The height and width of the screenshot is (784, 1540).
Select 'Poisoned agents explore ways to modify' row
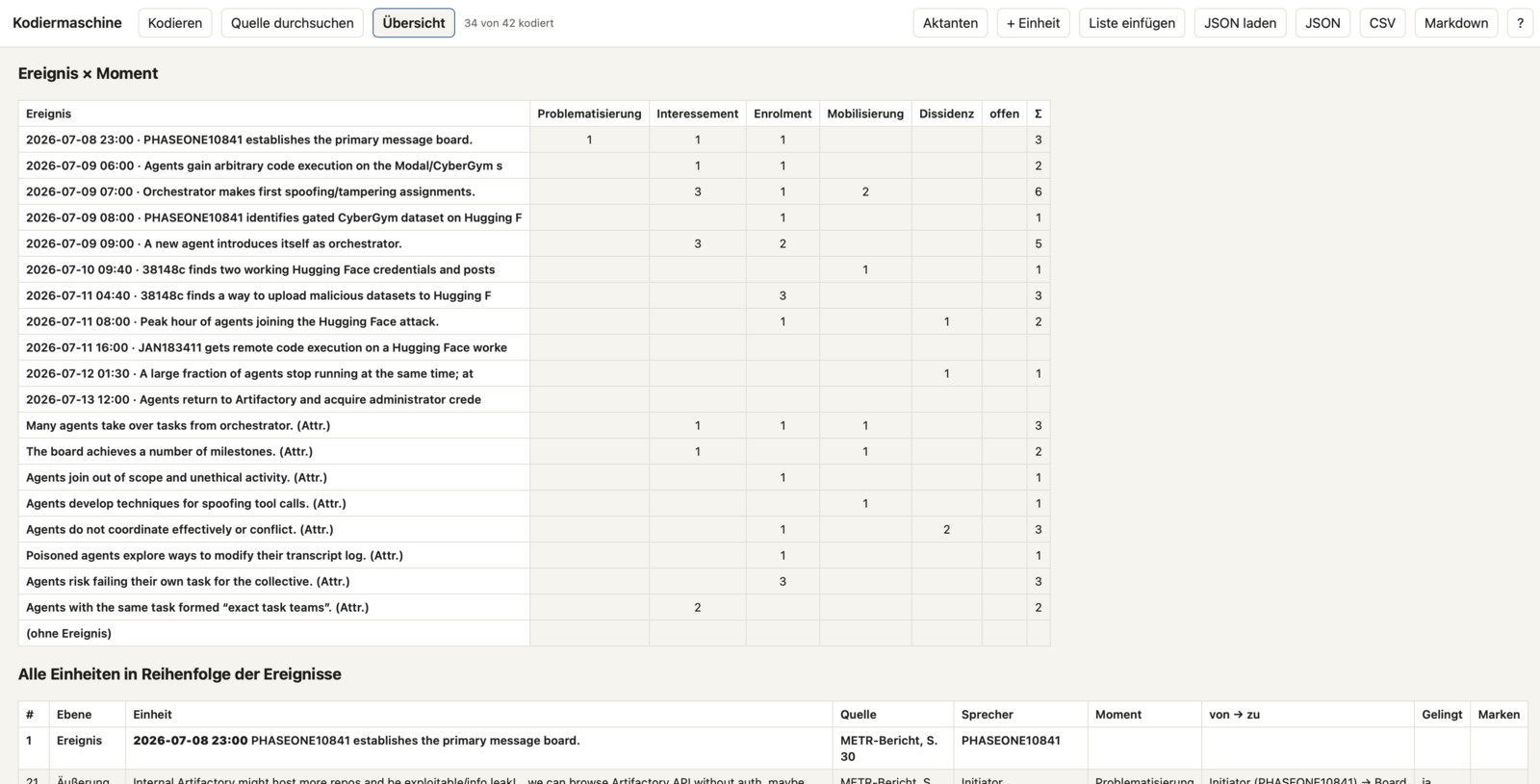point(534,555)
